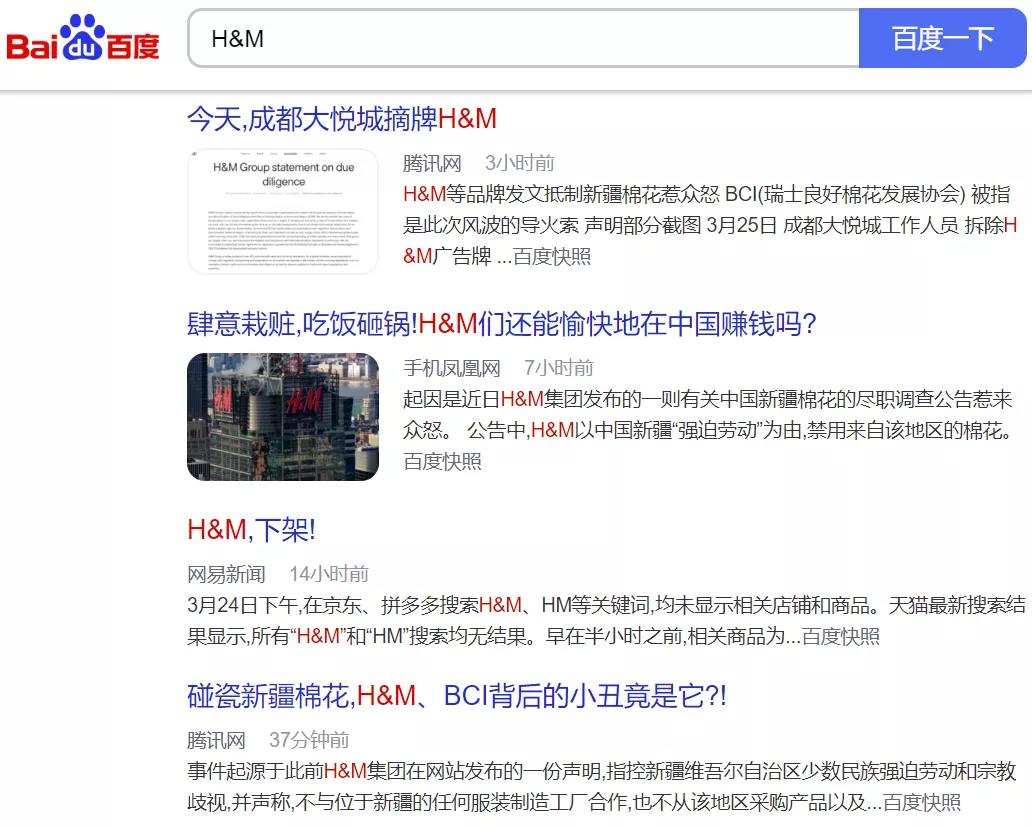This screenshot has height=827, width=1032.
Task: Click 百度快照 under the 网易新闻 result
Action: 845,636
